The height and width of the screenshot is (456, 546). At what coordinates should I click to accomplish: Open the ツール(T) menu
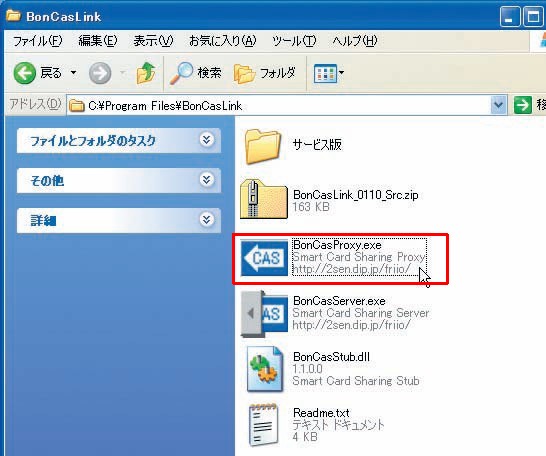click(x=294, y=41)
